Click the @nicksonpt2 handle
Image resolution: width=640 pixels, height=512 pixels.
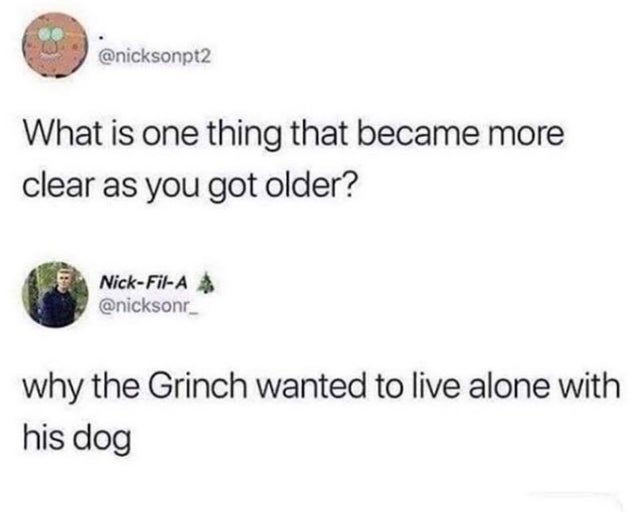click(x=155, y=58)
